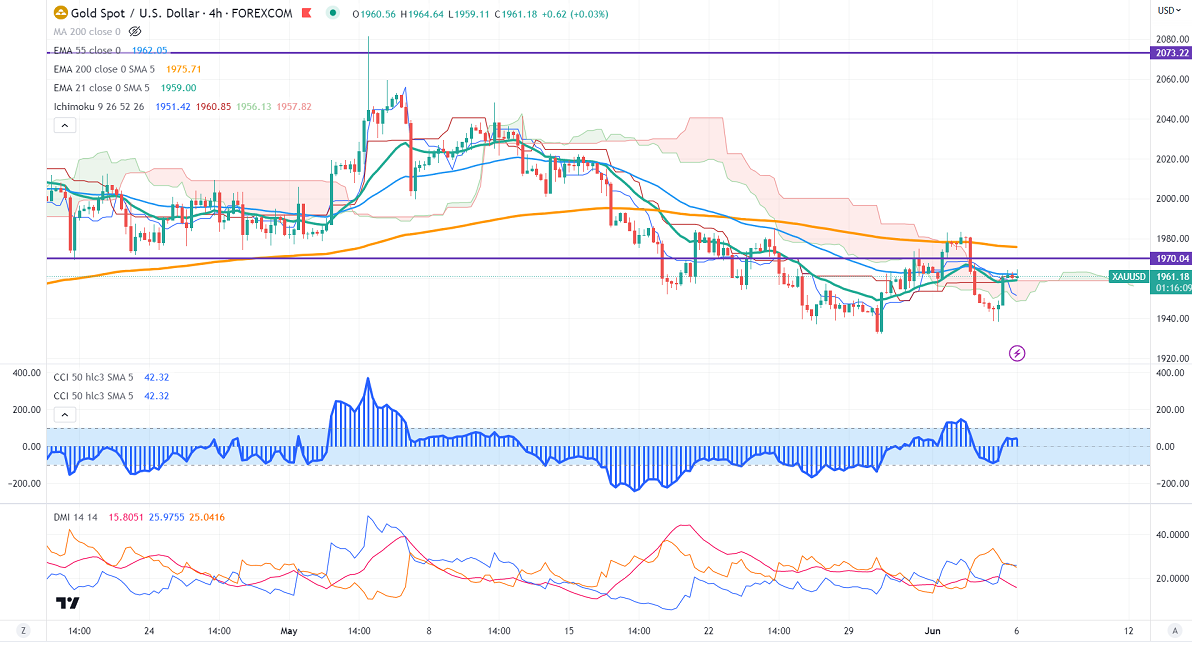1192x648 pixels.
Task: Click the +0.62 (+0.03%) change value
Action: [x=577, y=14]
